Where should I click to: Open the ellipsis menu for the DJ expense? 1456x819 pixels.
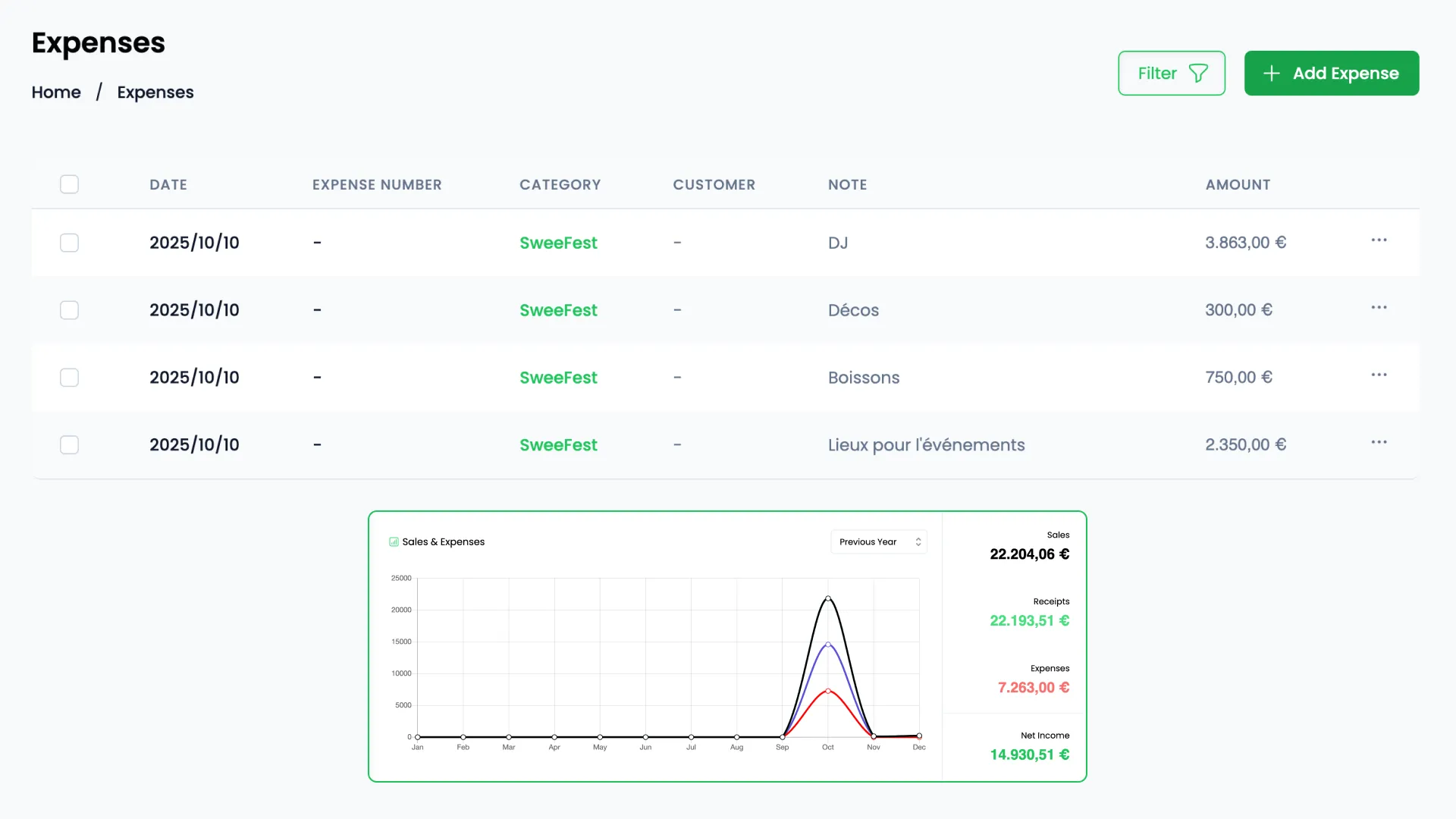click(1379, 240)
